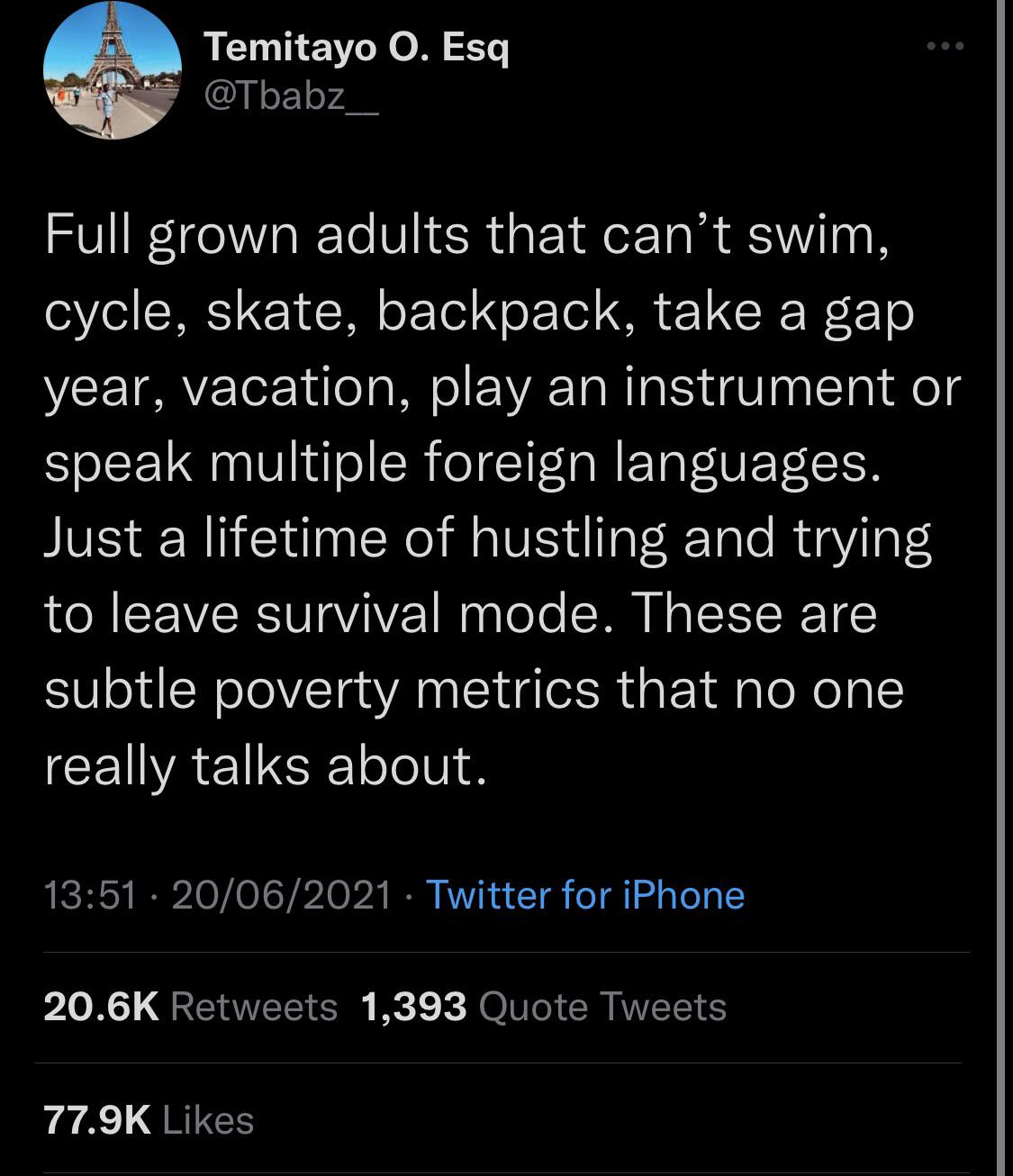Image resolution: width=1013 pixels, height=1176 pixels.
Task: Click the Quote Tweets label
Action: pos(601,1007)
